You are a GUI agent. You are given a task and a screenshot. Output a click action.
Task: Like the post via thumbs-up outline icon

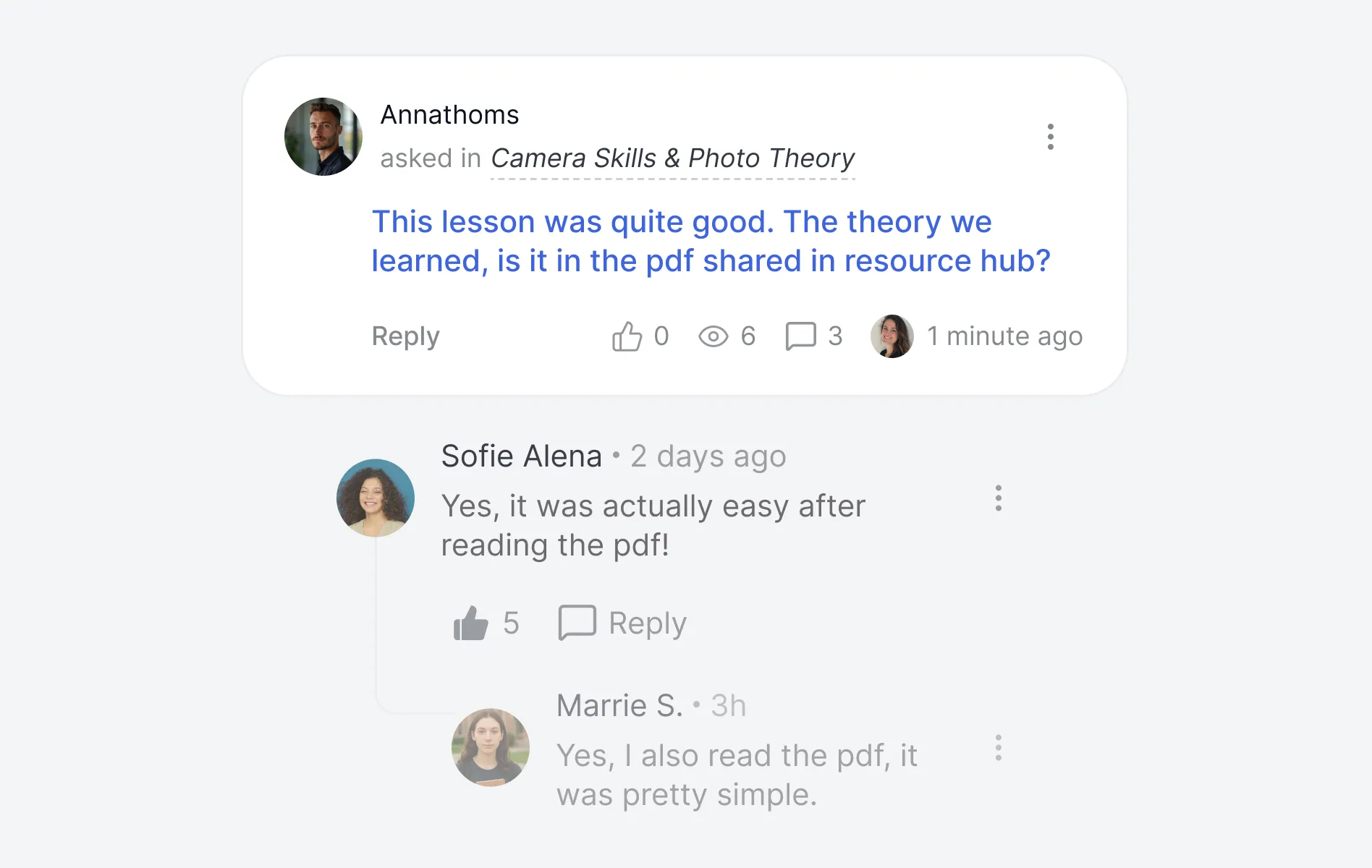[627, 336]
